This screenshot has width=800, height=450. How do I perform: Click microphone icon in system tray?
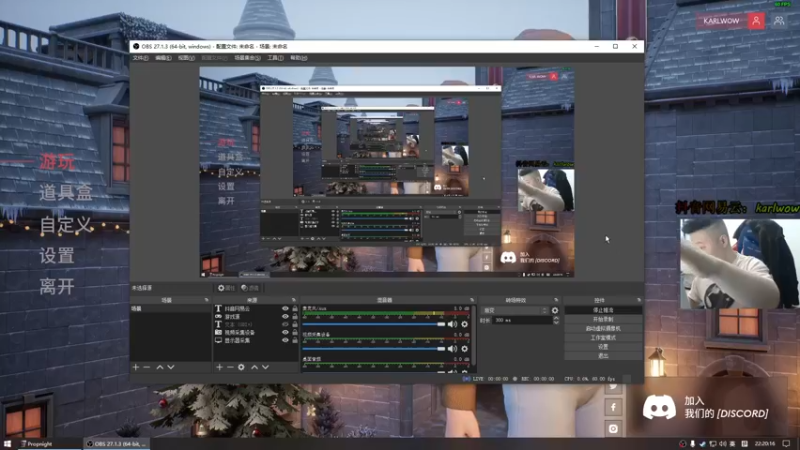tap(692, 444)
